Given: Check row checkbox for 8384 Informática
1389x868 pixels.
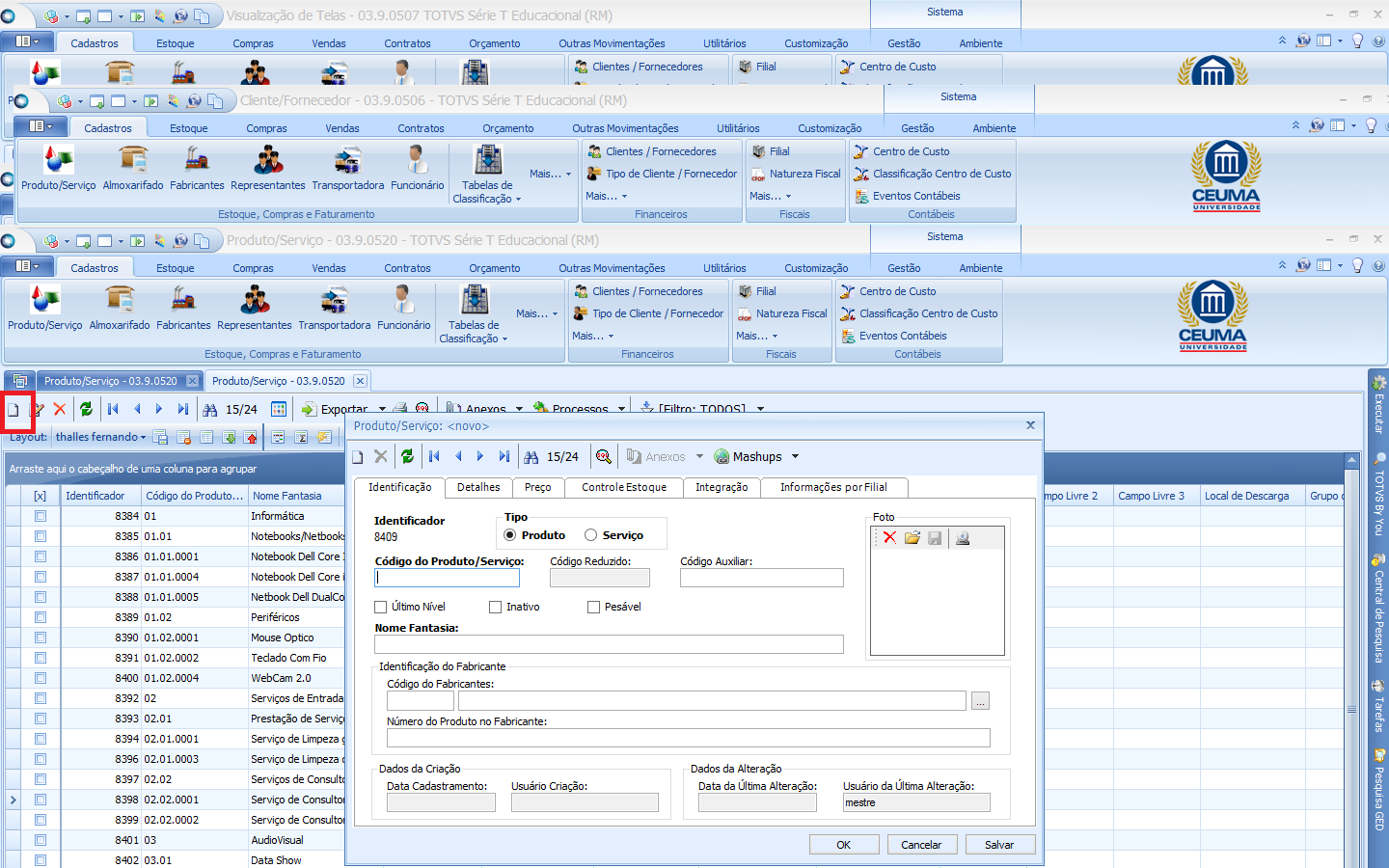Looking at the screenshot, I should coord(41,516).
